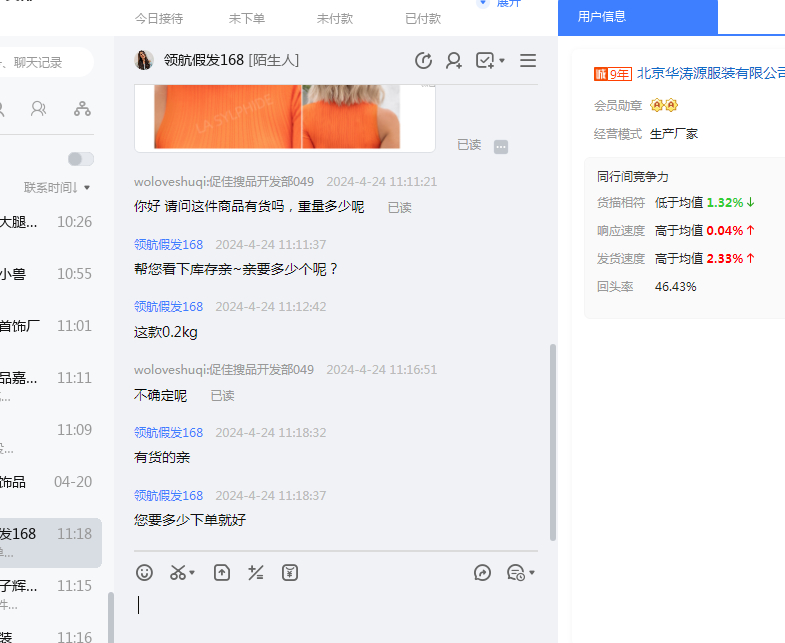The image size is (785, 643).
Task: Open the emoji picker in chat toolbar
Action: tap(145, 573)
